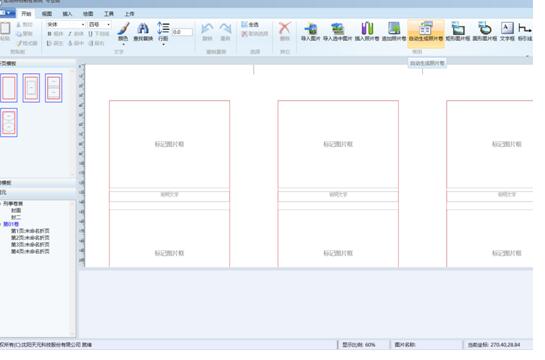Switch to the 插入 ribbon tab

67,14
